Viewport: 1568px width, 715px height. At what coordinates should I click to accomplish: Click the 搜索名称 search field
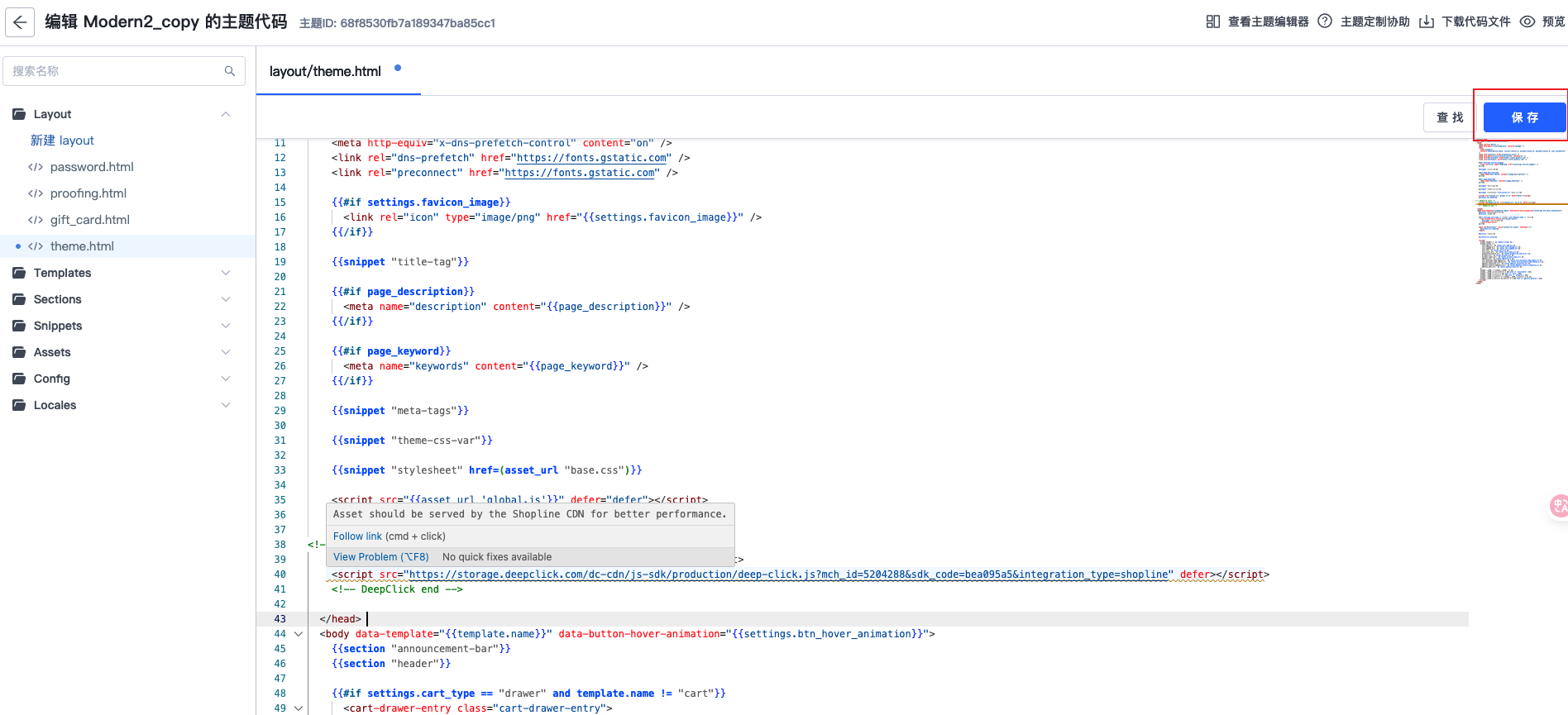click(116, 71)
